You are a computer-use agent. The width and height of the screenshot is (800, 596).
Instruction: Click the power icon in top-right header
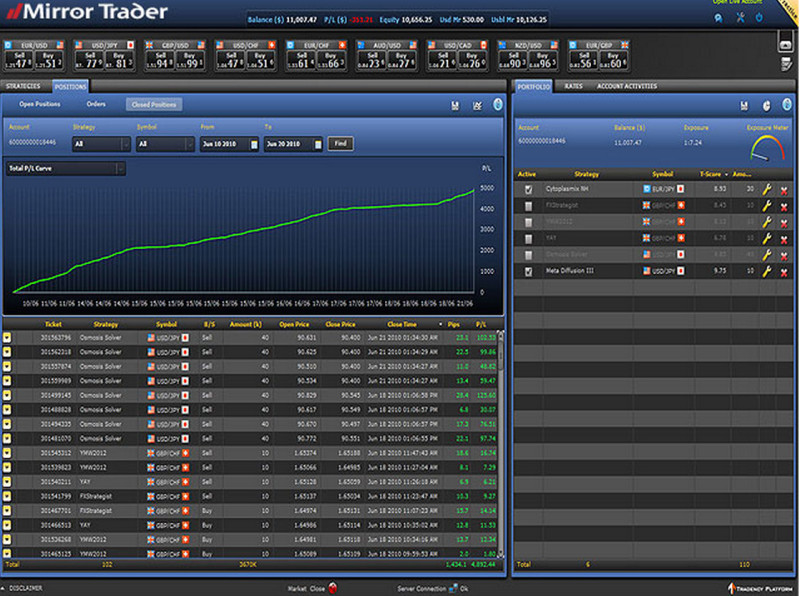point(757,18)
